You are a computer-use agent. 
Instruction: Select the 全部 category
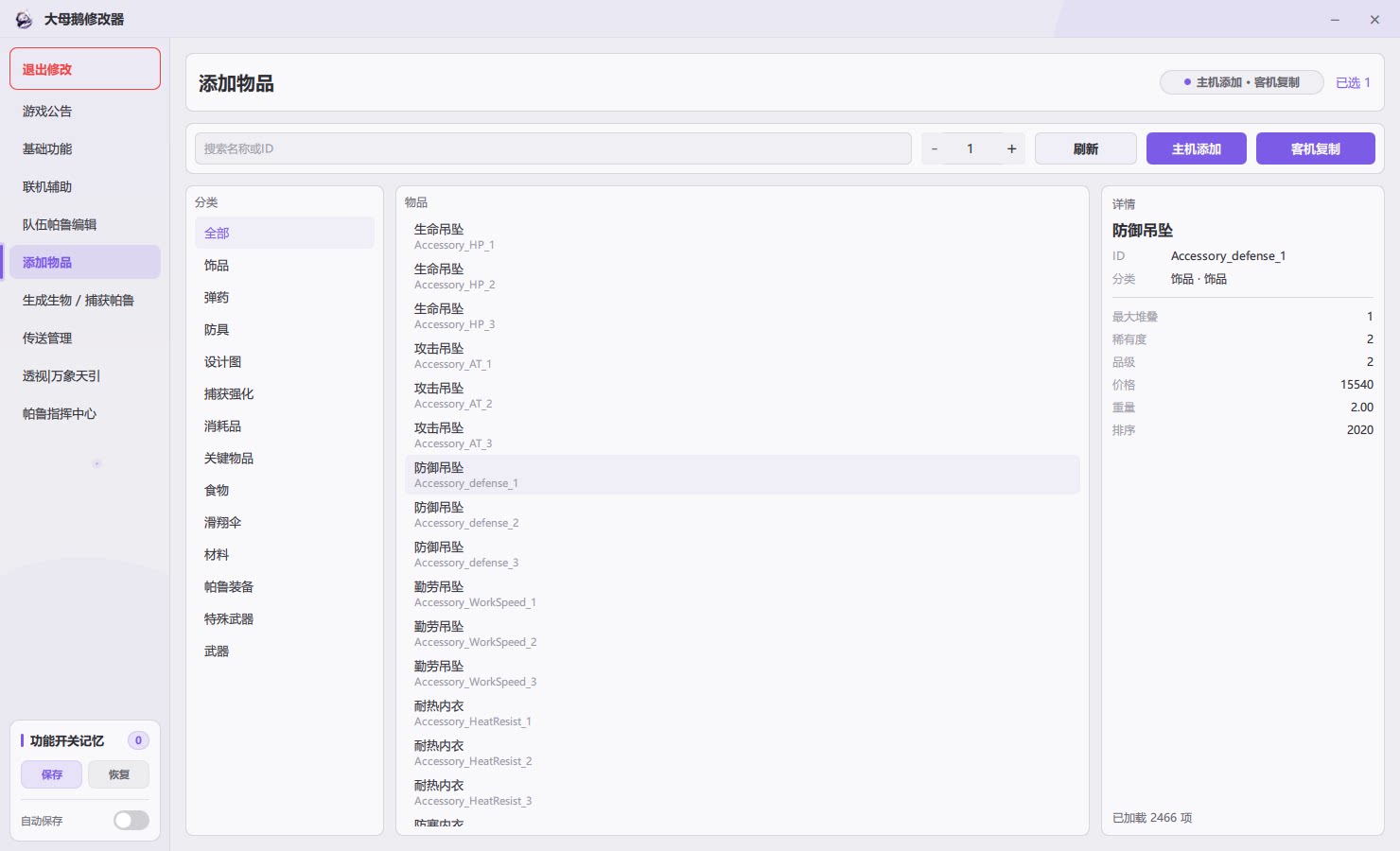[285, 233]
